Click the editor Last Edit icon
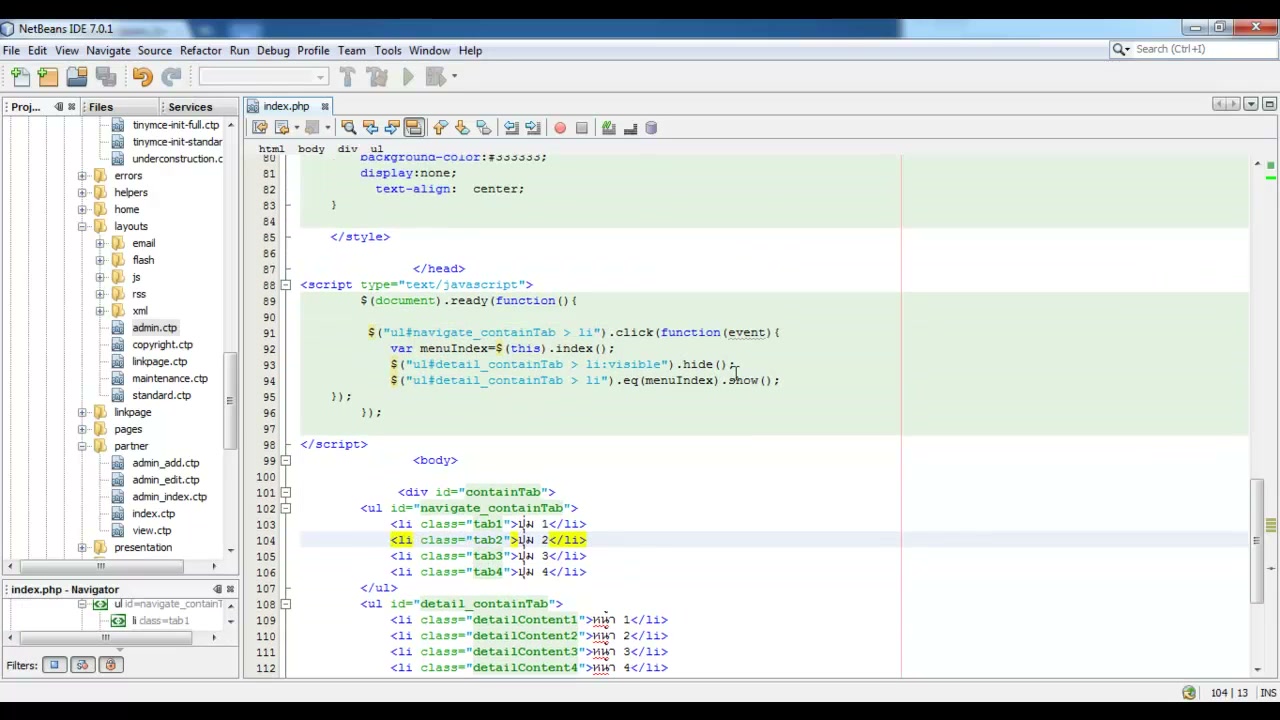Viewport: 1280px width, 720px height. [x=260, y=128]
